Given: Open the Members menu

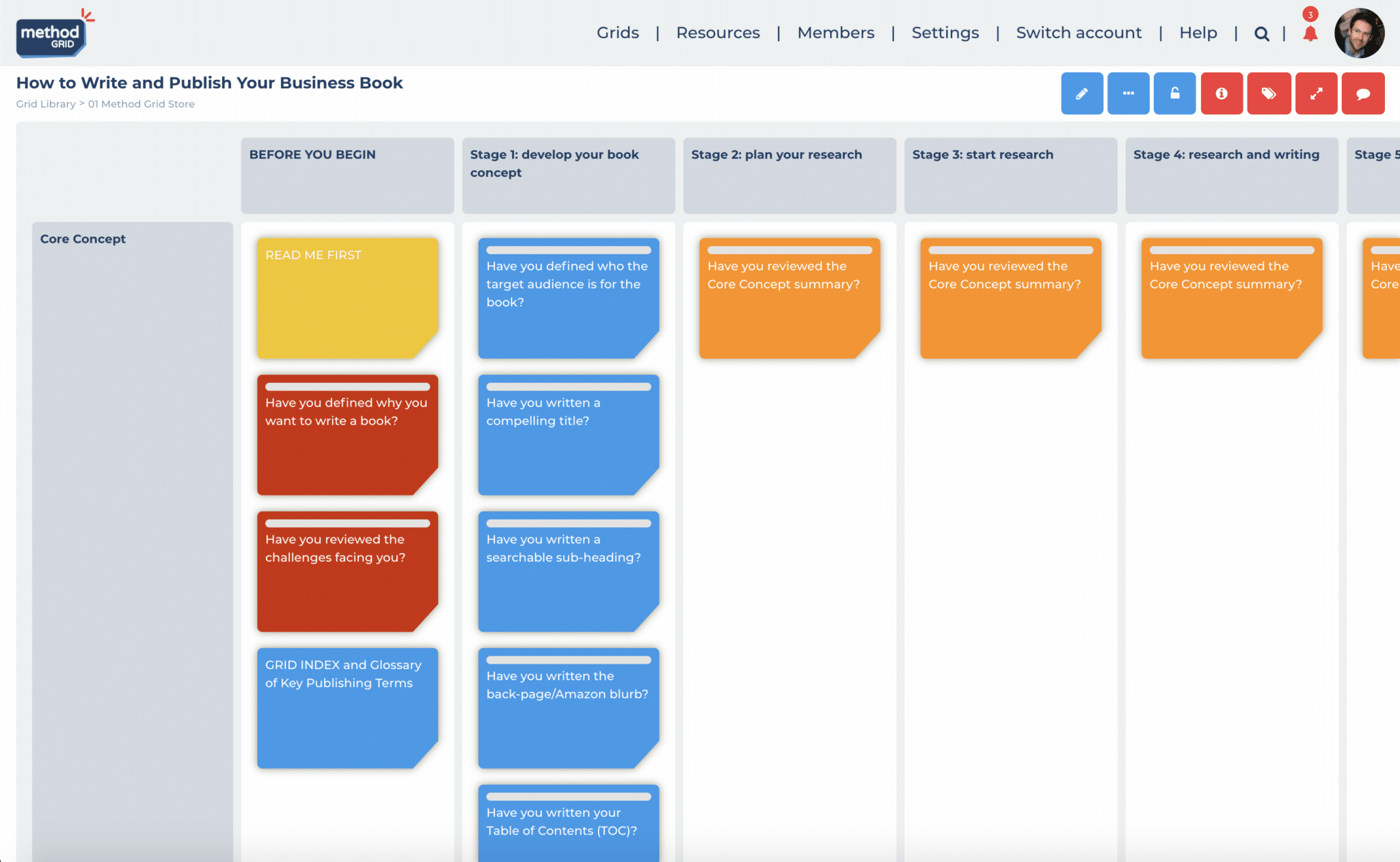Looking at the screenshot, I should [x=835, y=33].
